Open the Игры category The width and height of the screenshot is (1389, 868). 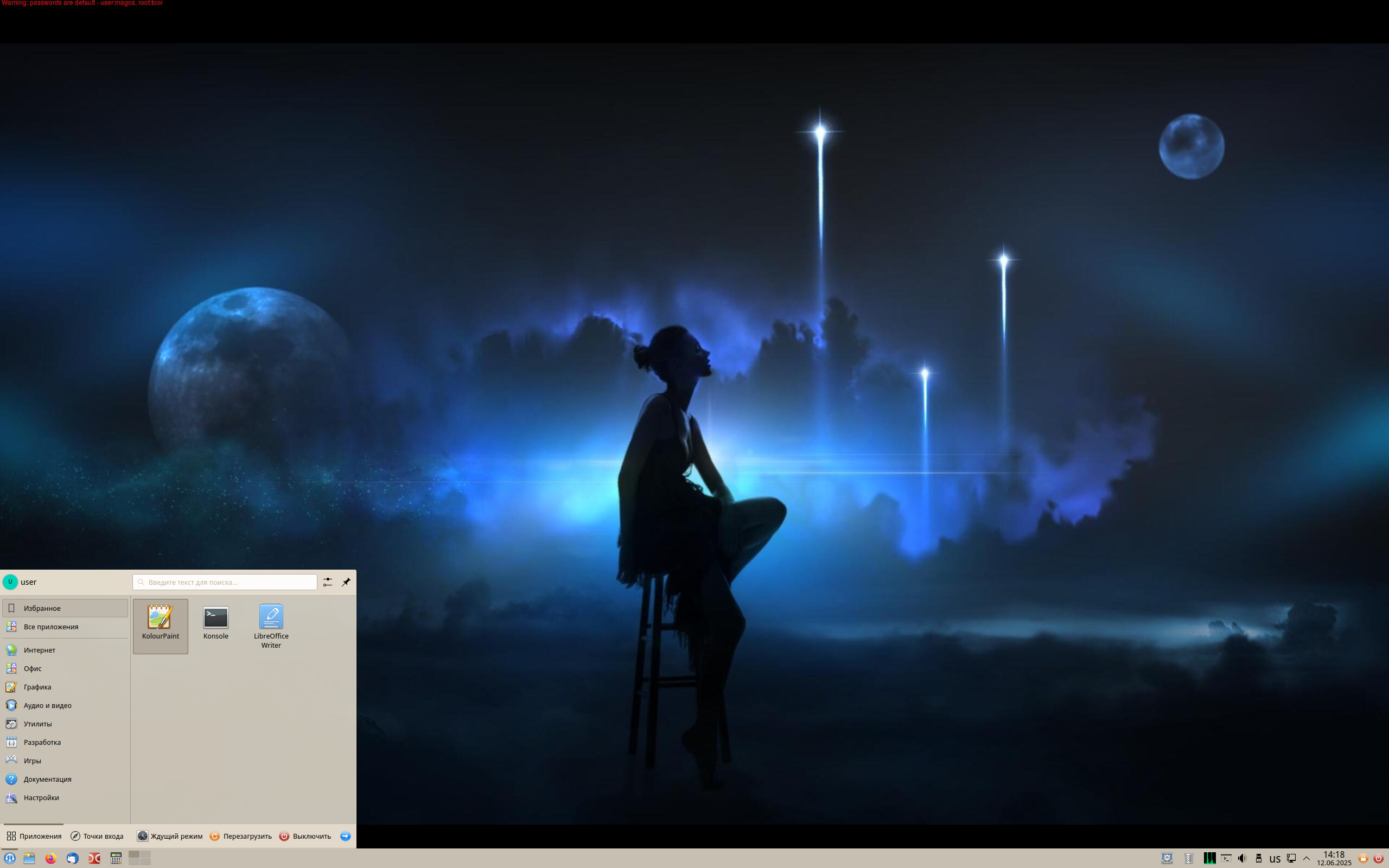[65, 761]
